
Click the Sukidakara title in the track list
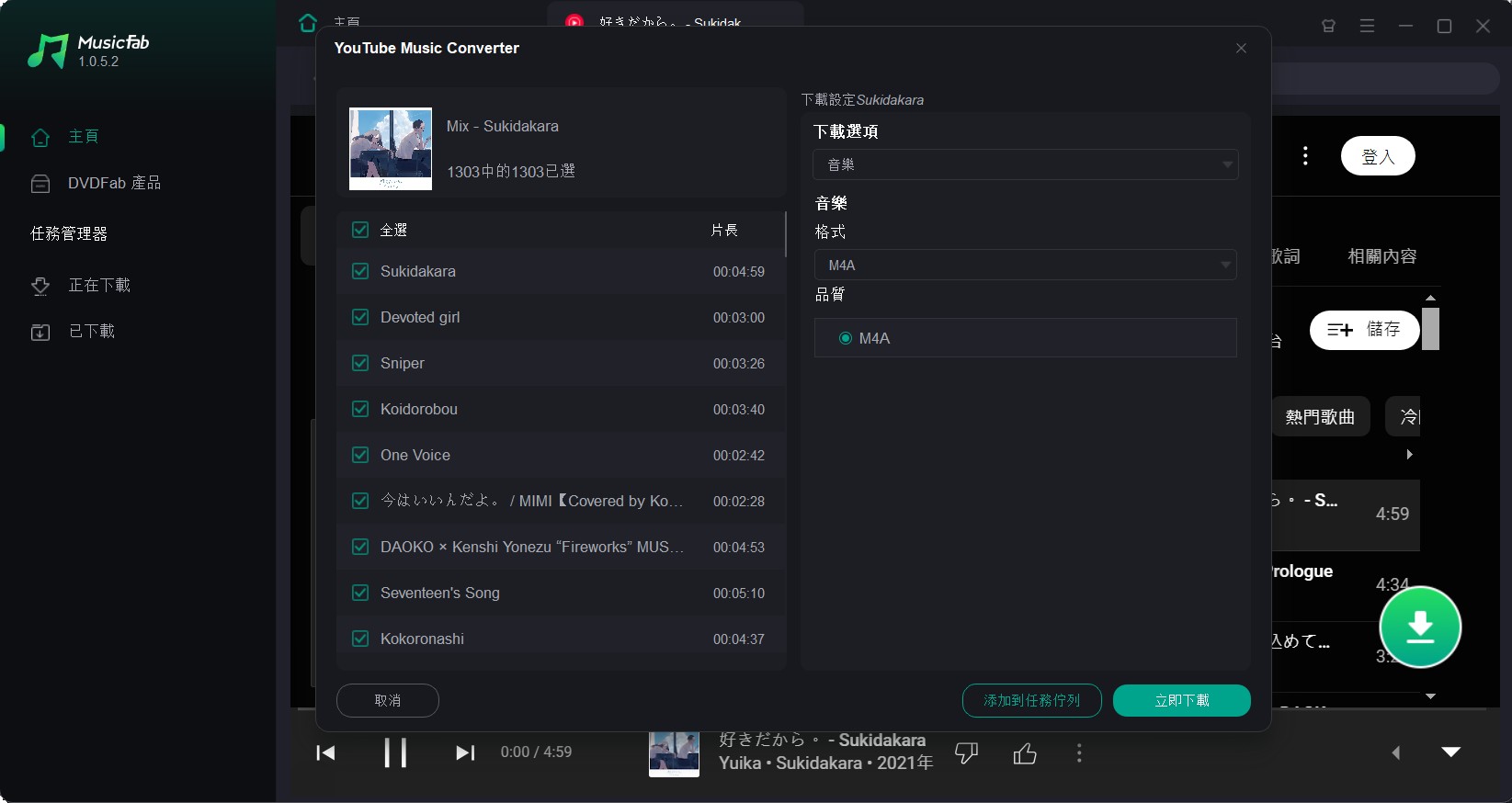[418, 271]
